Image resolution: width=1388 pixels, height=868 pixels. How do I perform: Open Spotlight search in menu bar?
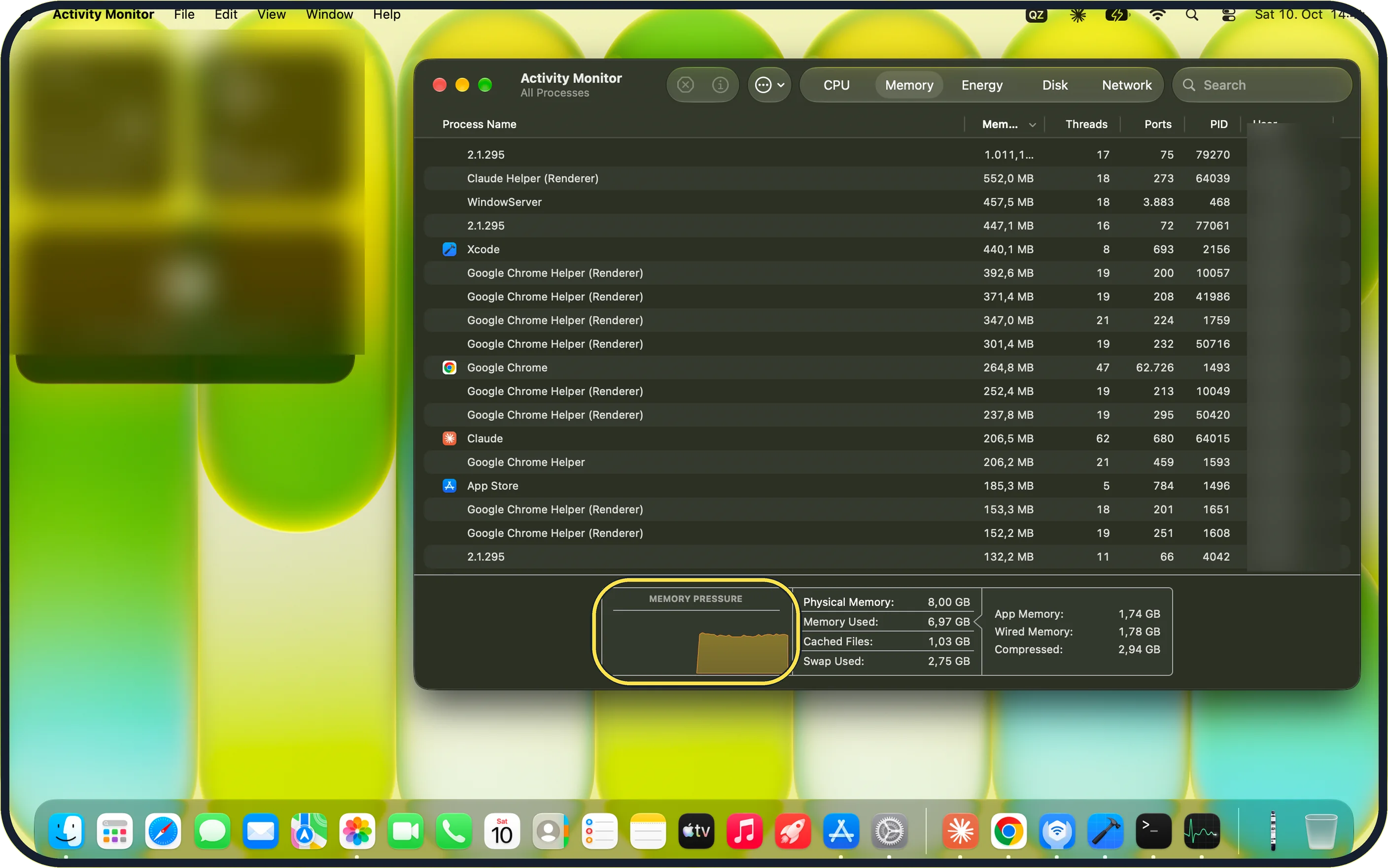pyautogui.click(x=1192, y=14)
